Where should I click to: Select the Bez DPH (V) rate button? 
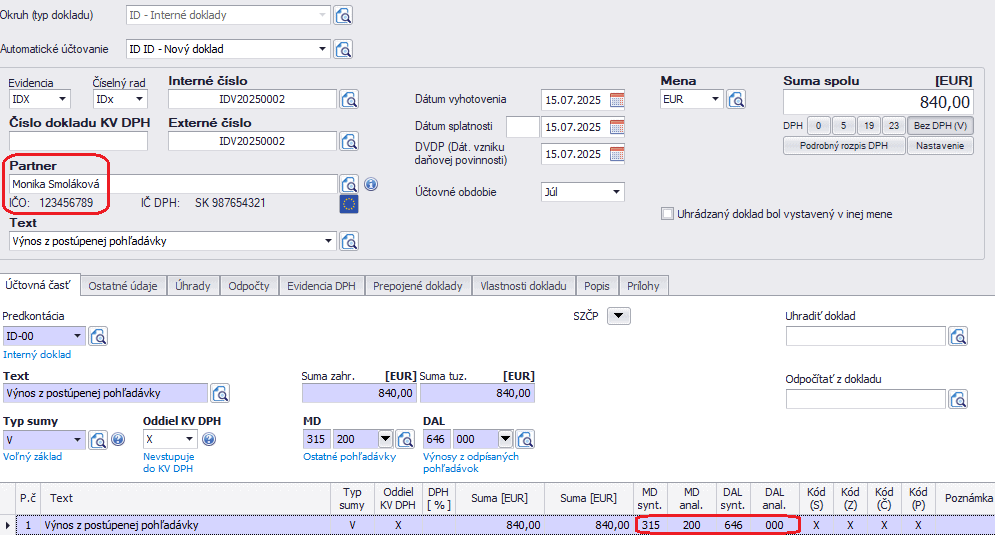(x=942, y=126)
